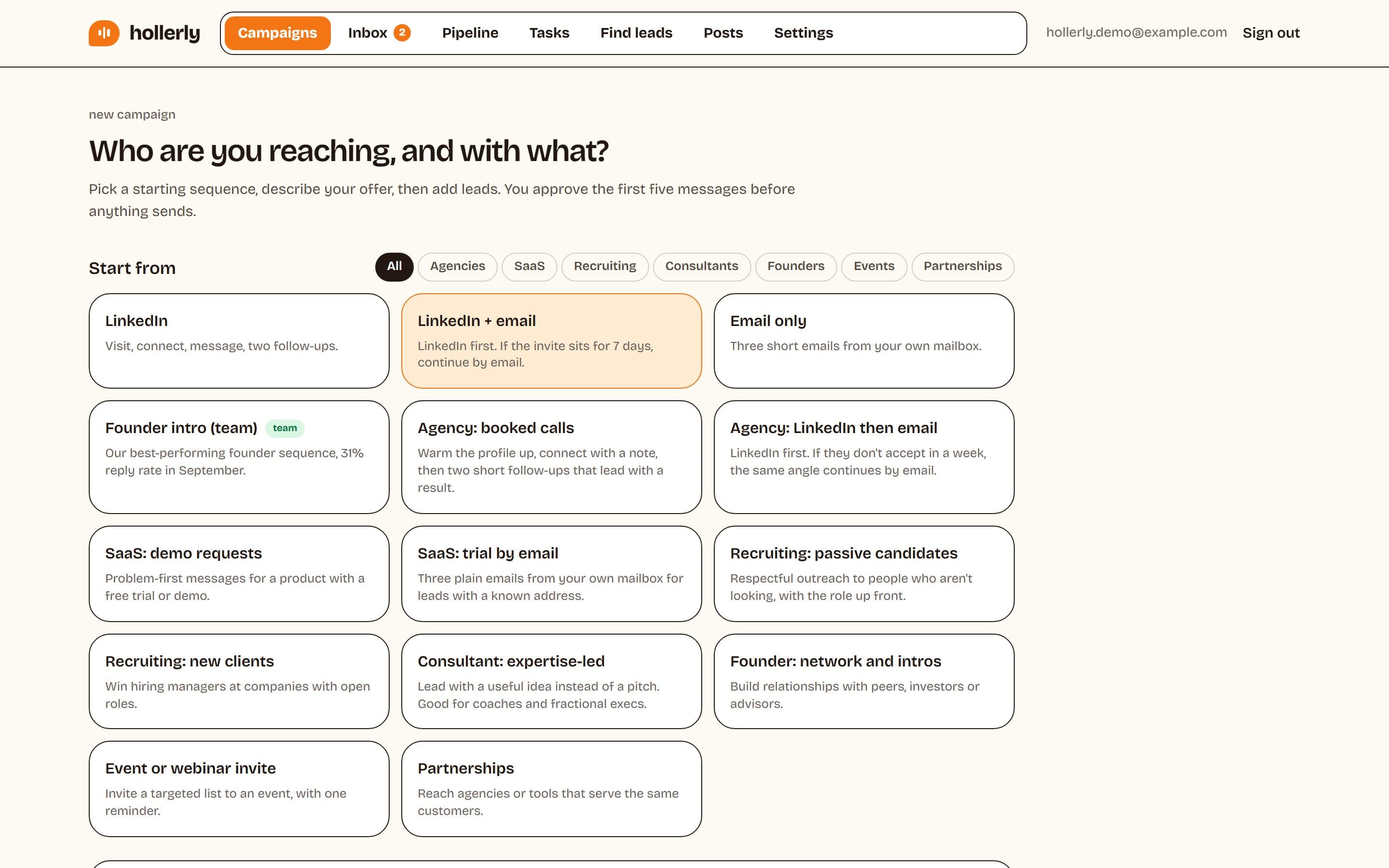The height and width of the screenshot is (868, 1389).
Task: Select the All filter chip
Action: click(x=395, y=266)
